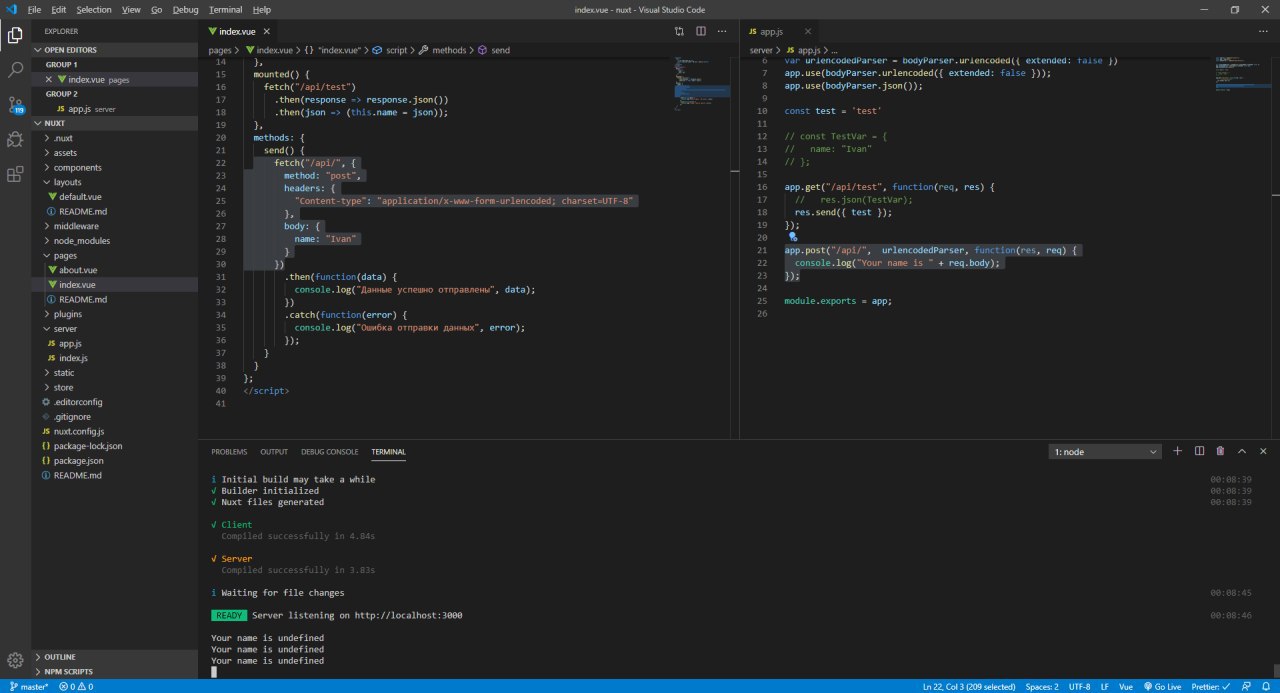Click the Ln 22, Col 3 cursor position
1280x693 pixels.
[969, 687]
